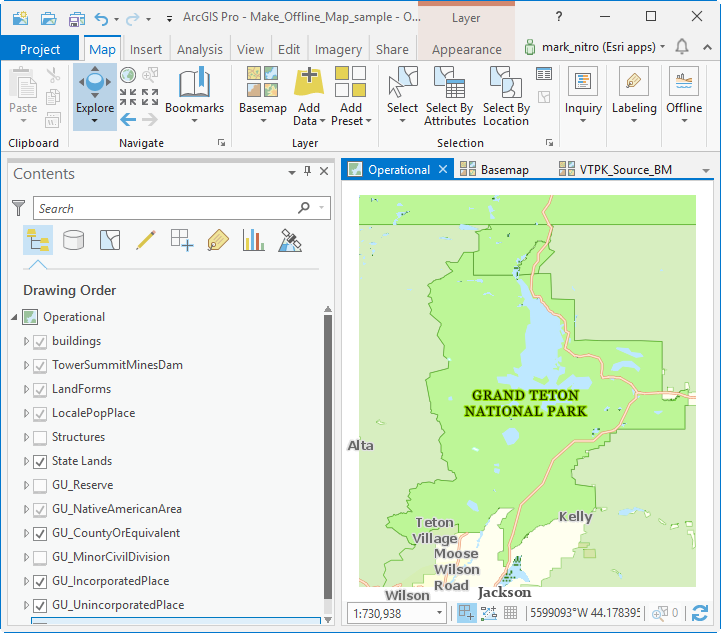List layers by labeling tag icon

(218, 240)
